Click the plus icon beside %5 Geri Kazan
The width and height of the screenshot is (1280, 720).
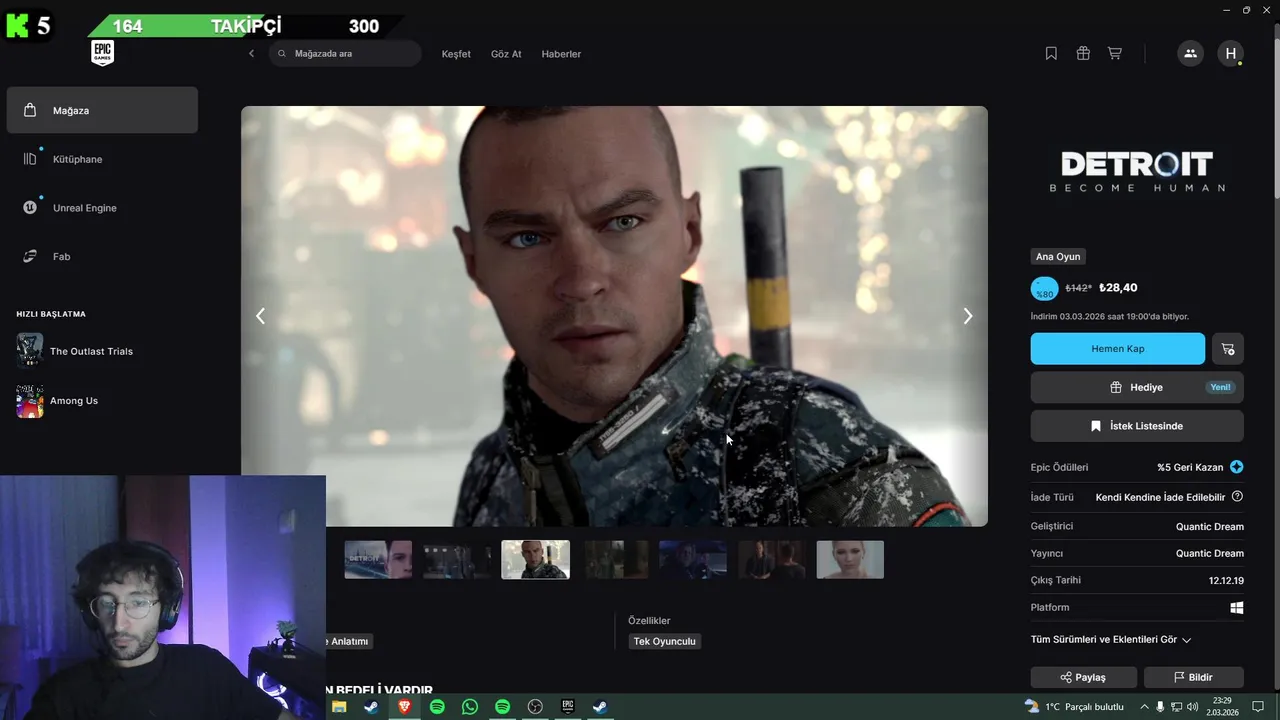(x=1237, y=467)
